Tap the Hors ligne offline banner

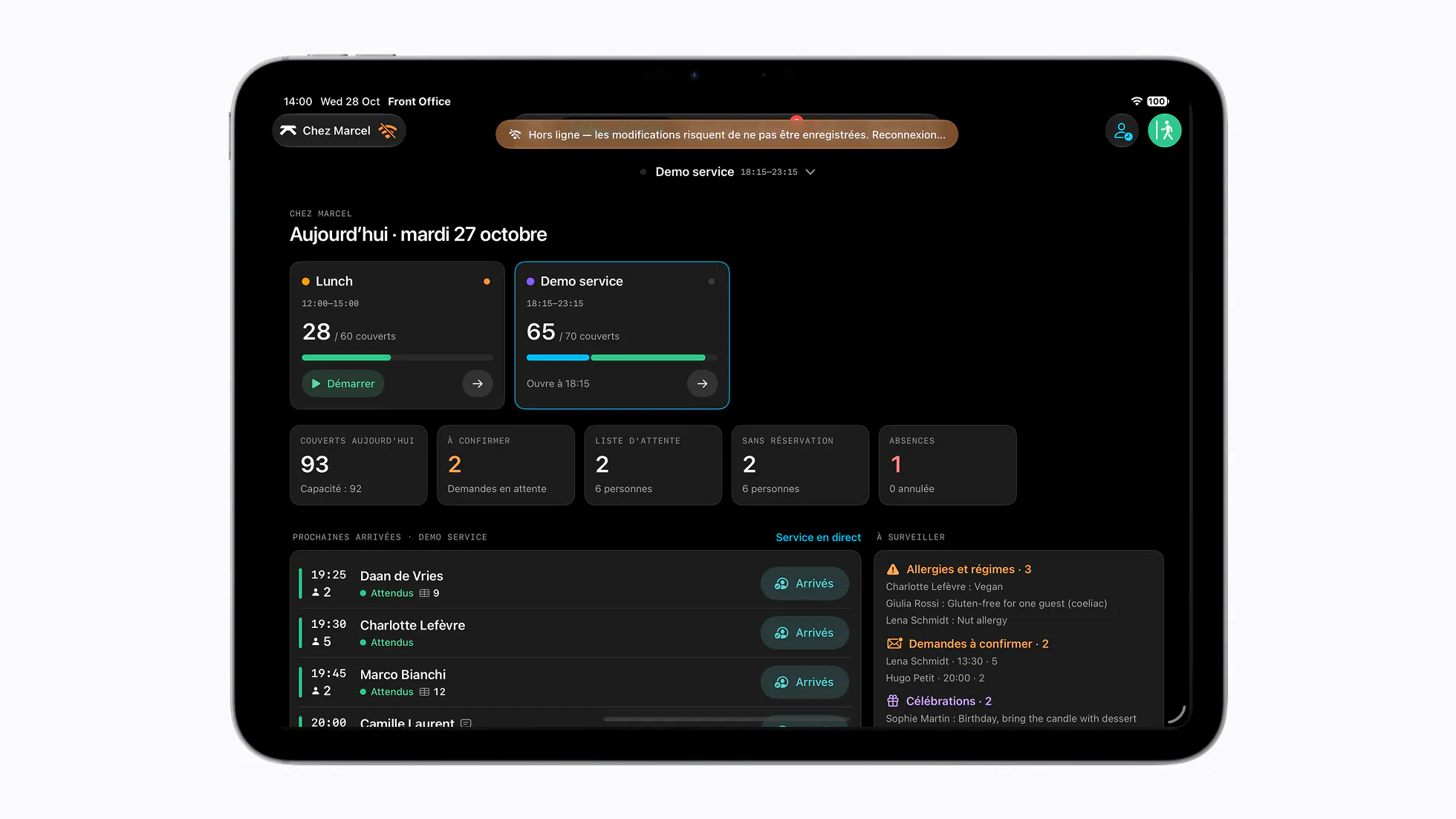(727, 135)
